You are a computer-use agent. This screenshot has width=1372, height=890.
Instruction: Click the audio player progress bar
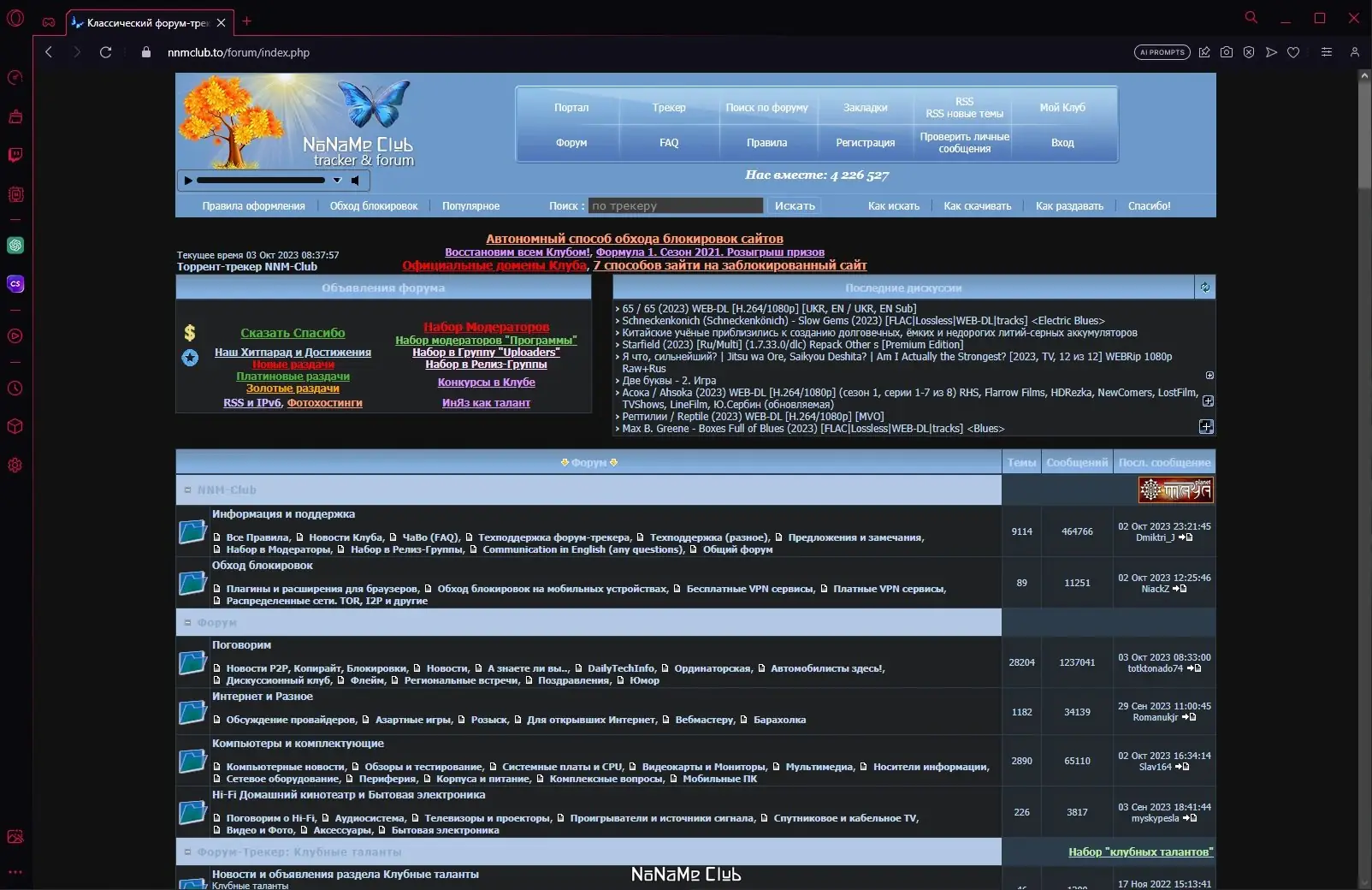coord(261,181)
